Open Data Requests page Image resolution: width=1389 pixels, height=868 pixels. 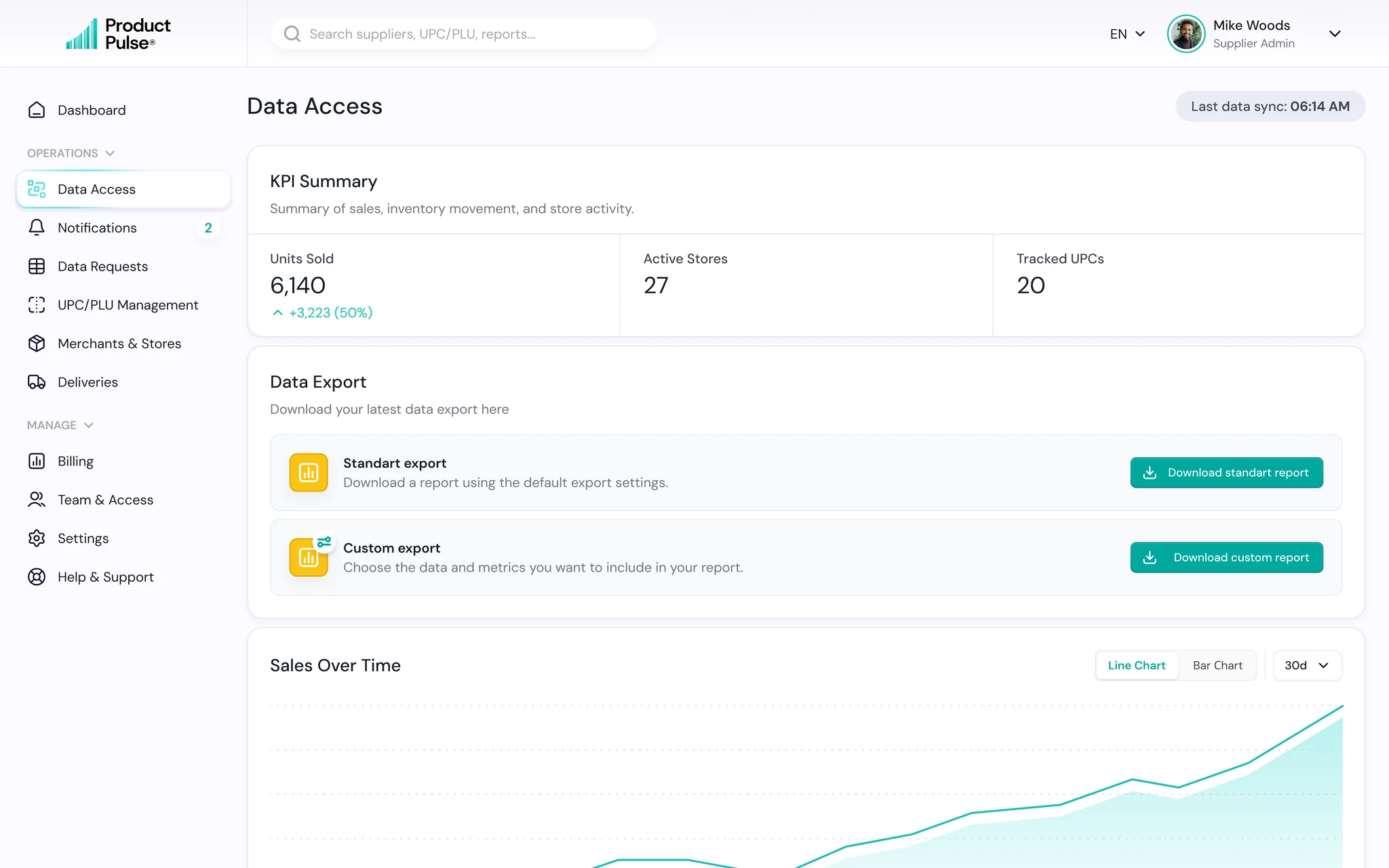123,267
